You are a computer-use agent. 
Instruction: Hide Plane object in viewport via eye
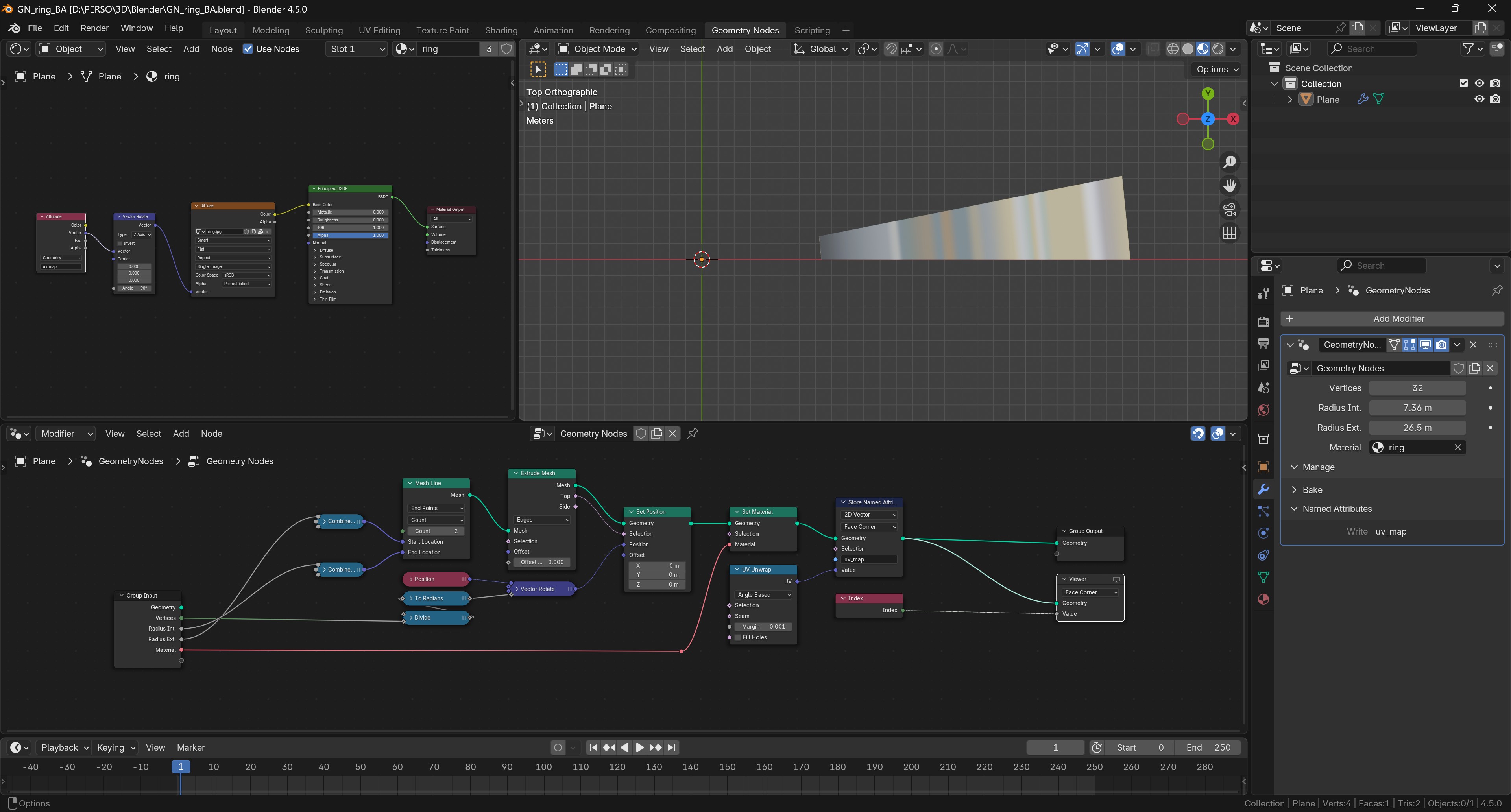coord(1480,99)
